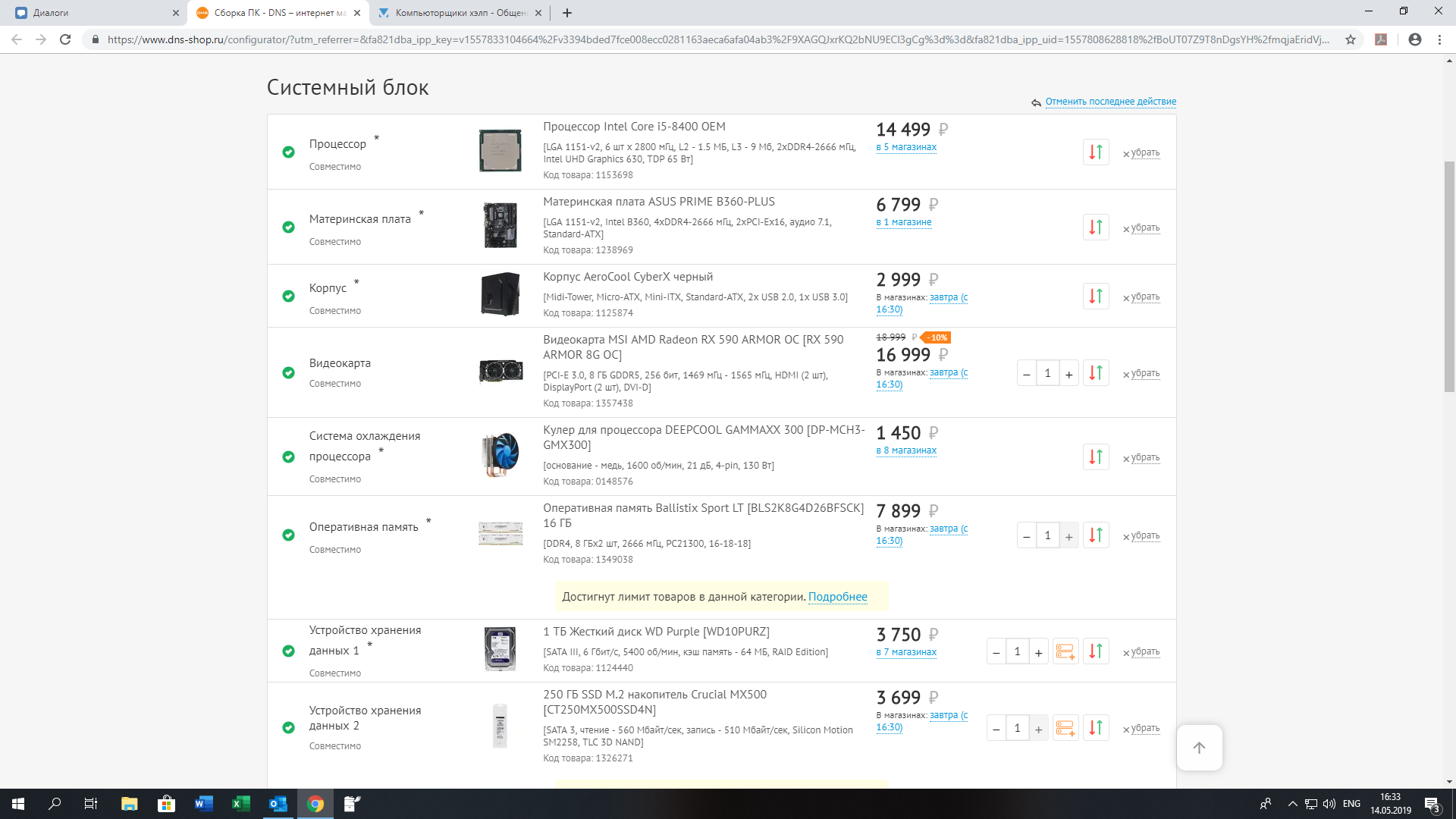
Task: Decrease WD Purple disk quantity
Action: pyautogui.click(x=996, y=651)
